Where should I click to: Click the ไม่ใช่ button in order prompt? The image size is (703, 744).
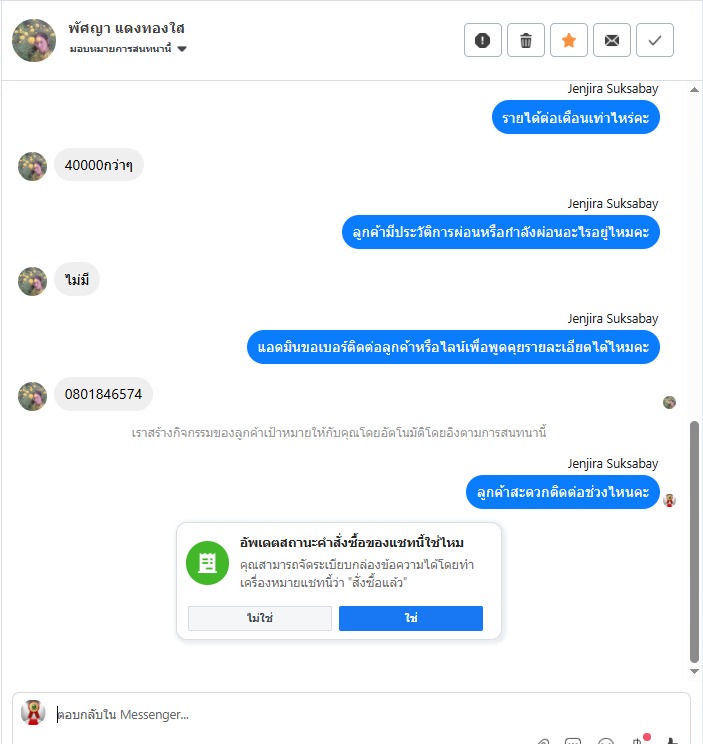(x=259, y=618)
